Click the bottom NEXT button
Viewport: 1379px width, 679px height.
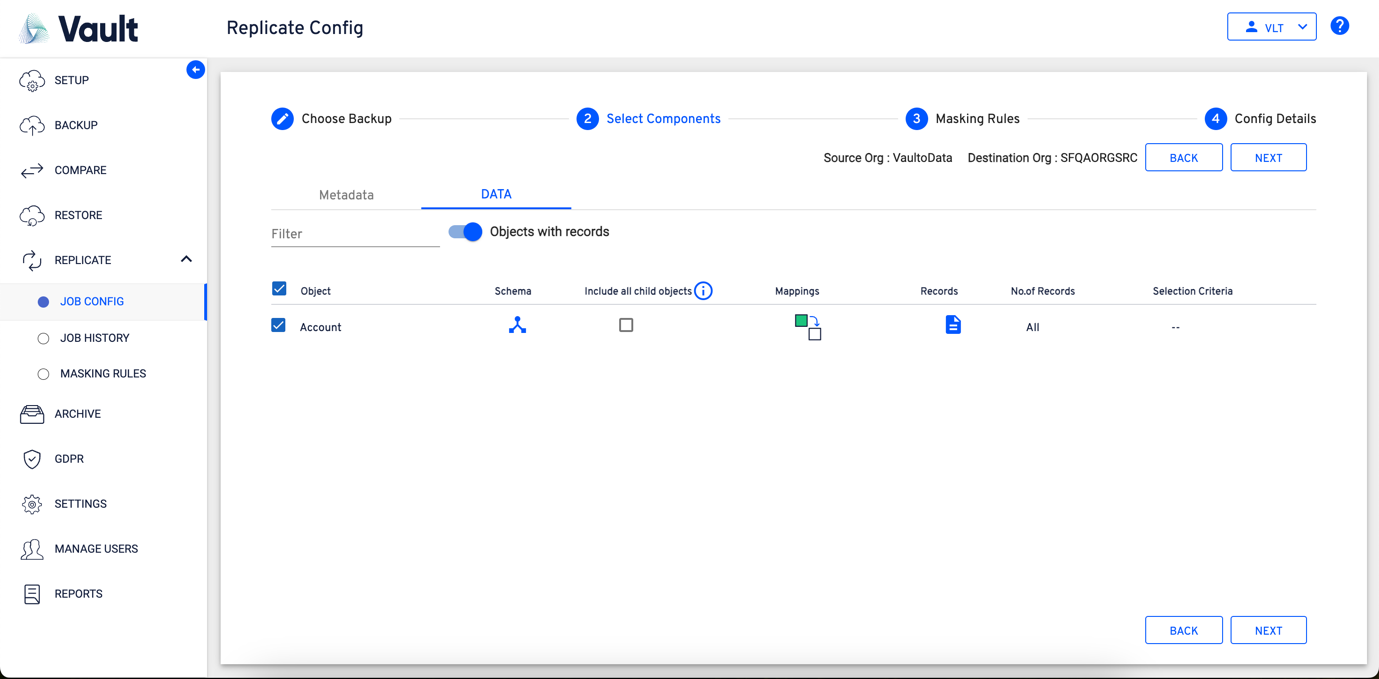1268,631
